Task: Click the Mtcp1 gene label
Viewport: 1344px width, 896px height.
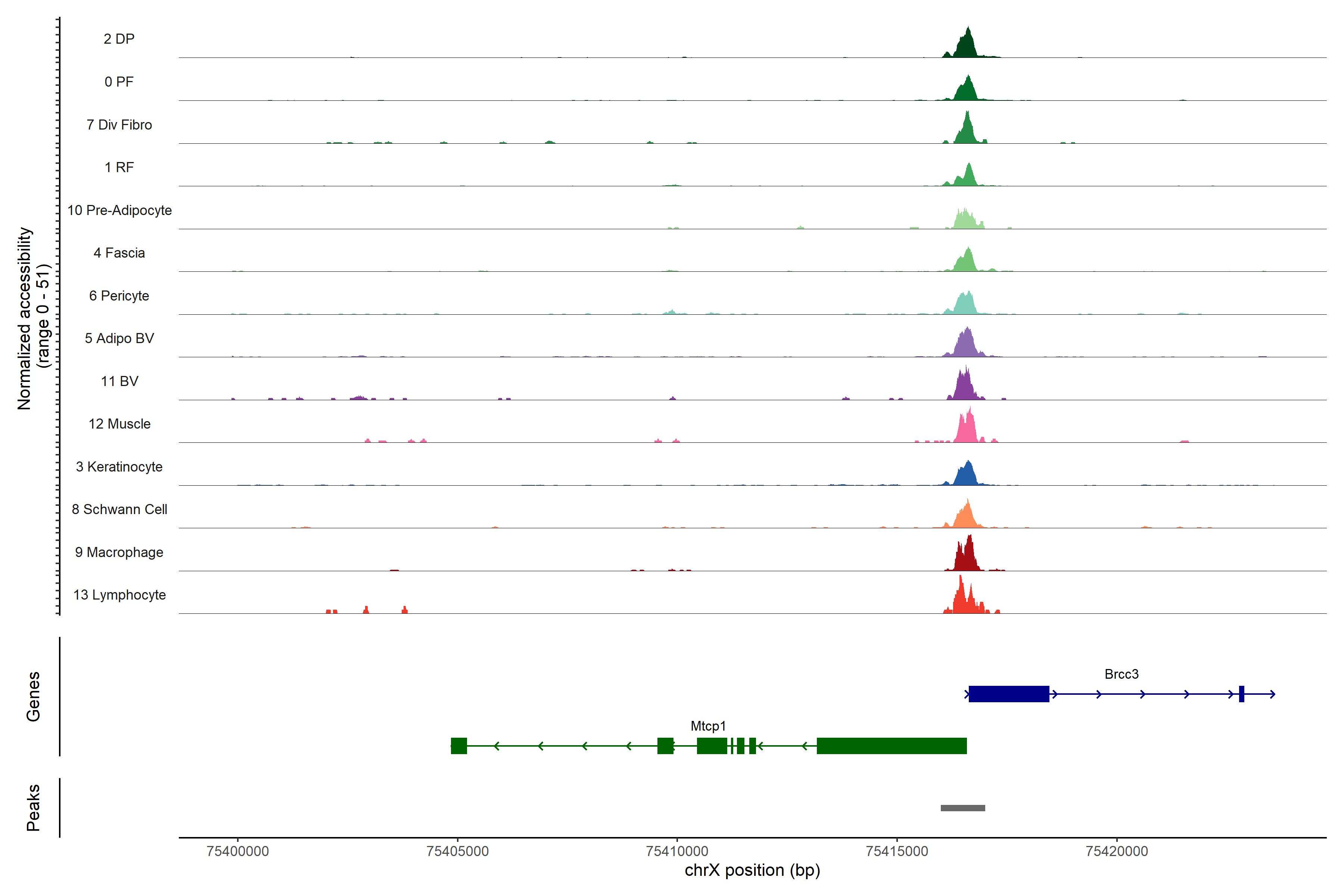Action: [707, 726]
